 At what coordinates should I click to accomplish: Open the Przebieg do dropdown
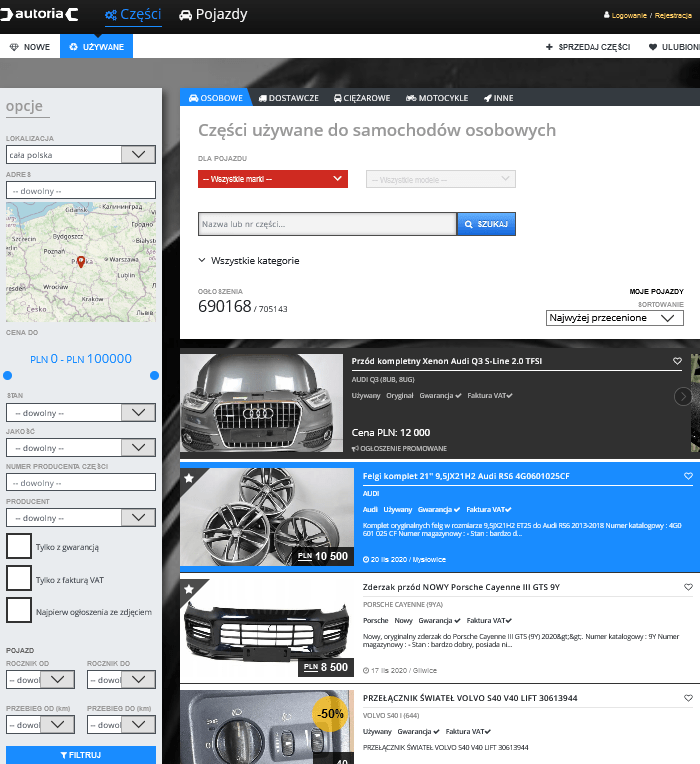(x=121, y=725)
